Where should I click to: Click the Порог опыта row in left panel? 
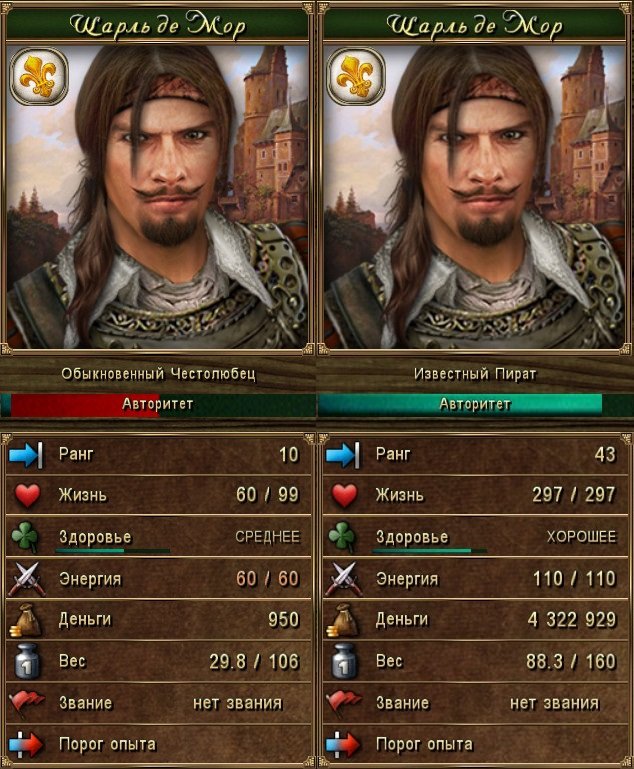tap(158, 744)
